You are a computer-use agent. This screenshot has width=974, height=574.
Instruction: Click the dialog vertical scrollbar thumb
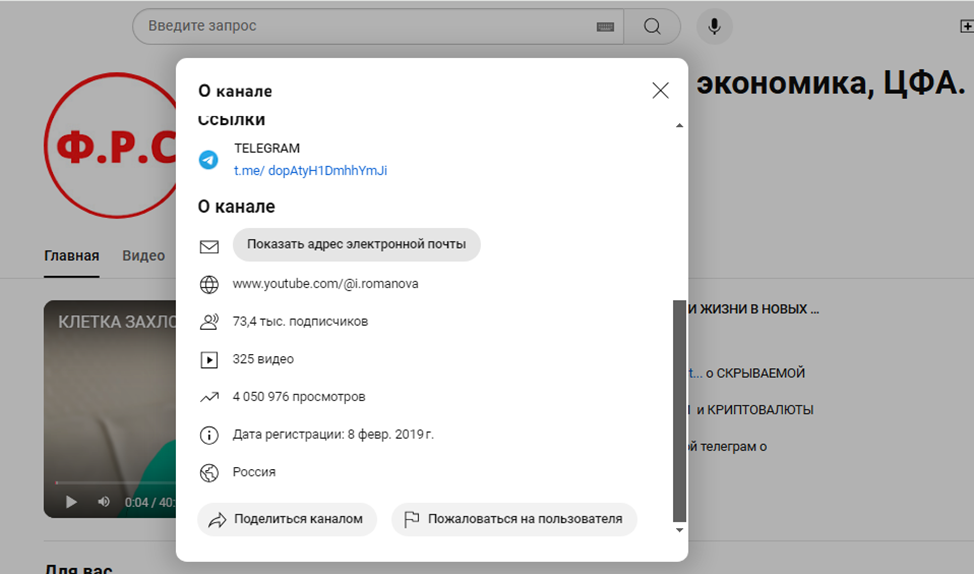coord(680,411)
